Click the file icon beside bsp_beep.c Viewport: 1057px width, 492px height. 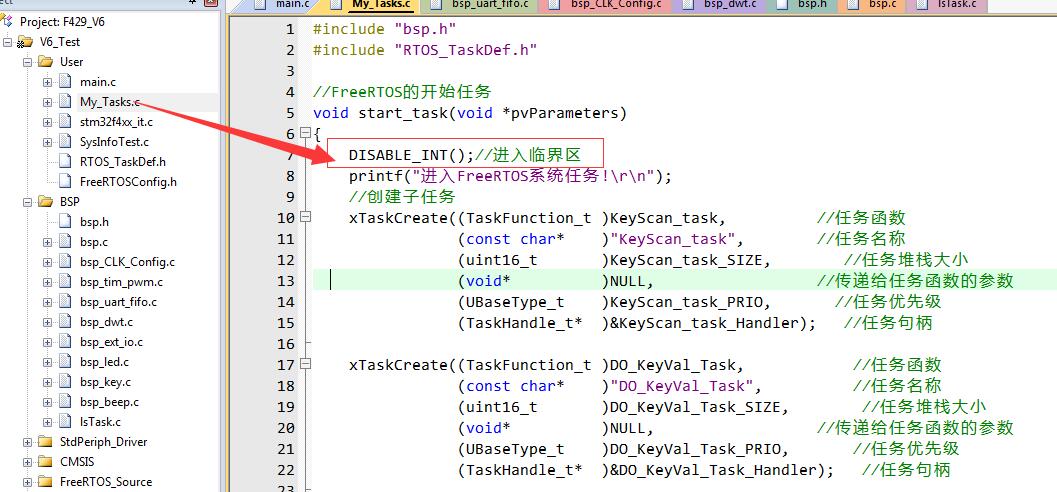[65, 402]
